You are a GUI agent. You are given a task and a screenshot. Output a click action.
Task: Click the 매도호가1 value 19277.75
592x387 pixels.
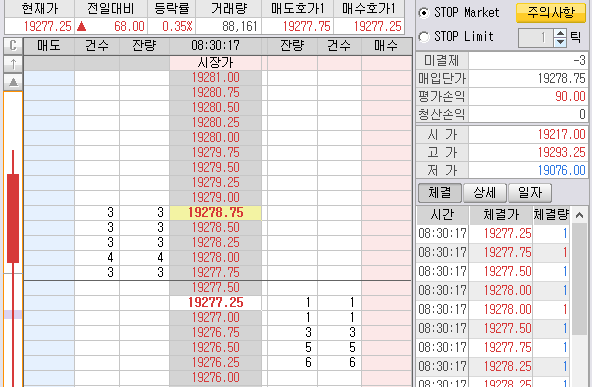point(307,26)
